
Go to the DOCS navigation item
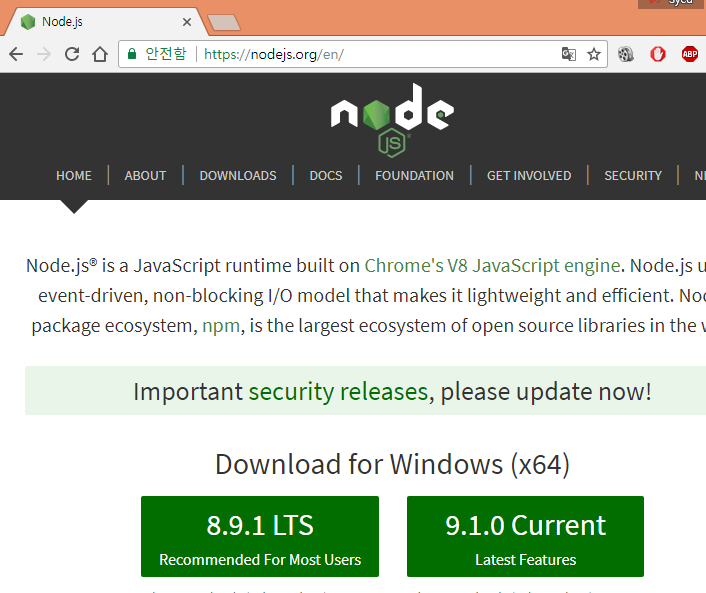click(326, 175)
